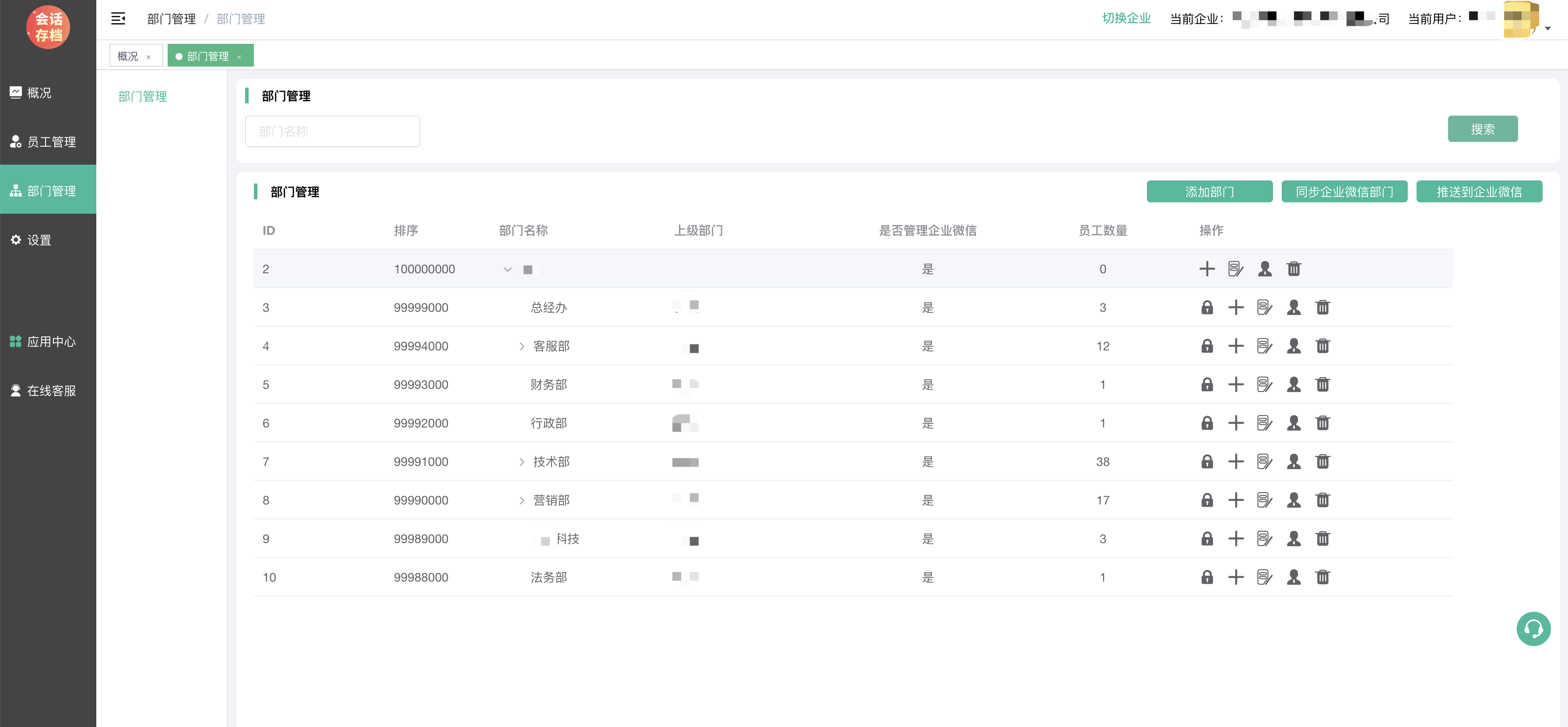Collapse the sidebar with hamburger icon

[118, 19]
